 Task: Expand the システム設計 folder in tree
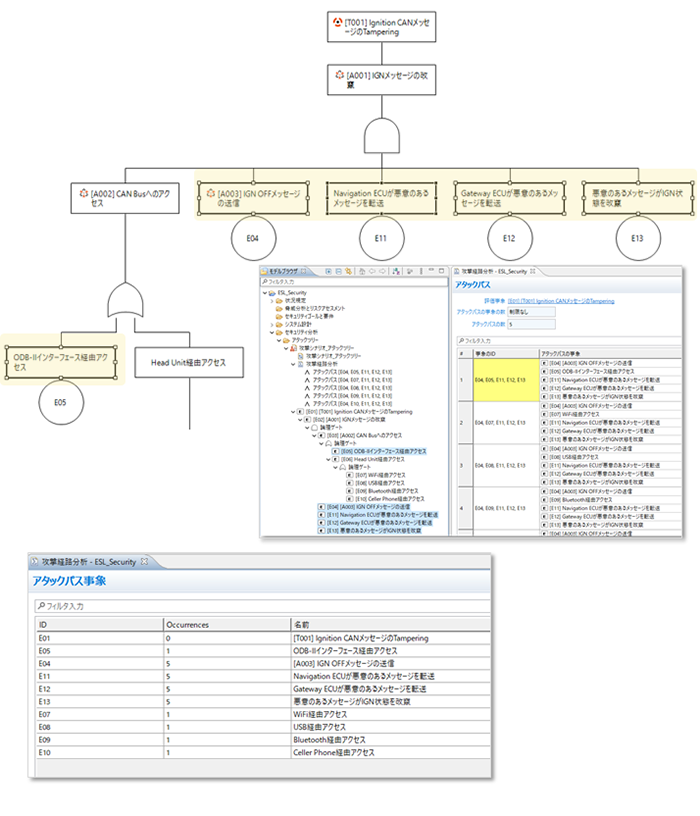click(x=273, y=324)
